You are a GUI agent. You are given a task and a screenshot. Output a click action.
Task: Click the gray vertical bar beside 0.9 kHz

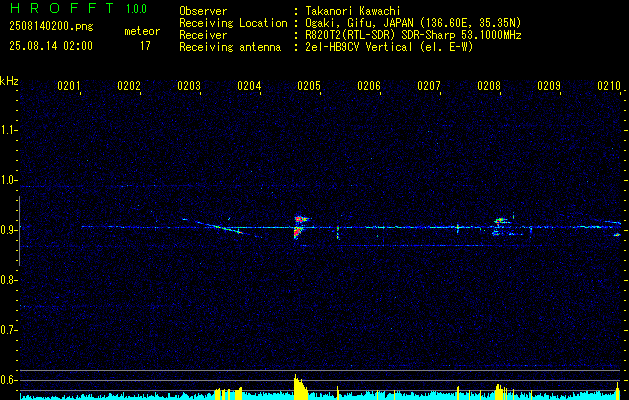click(19, 231)
